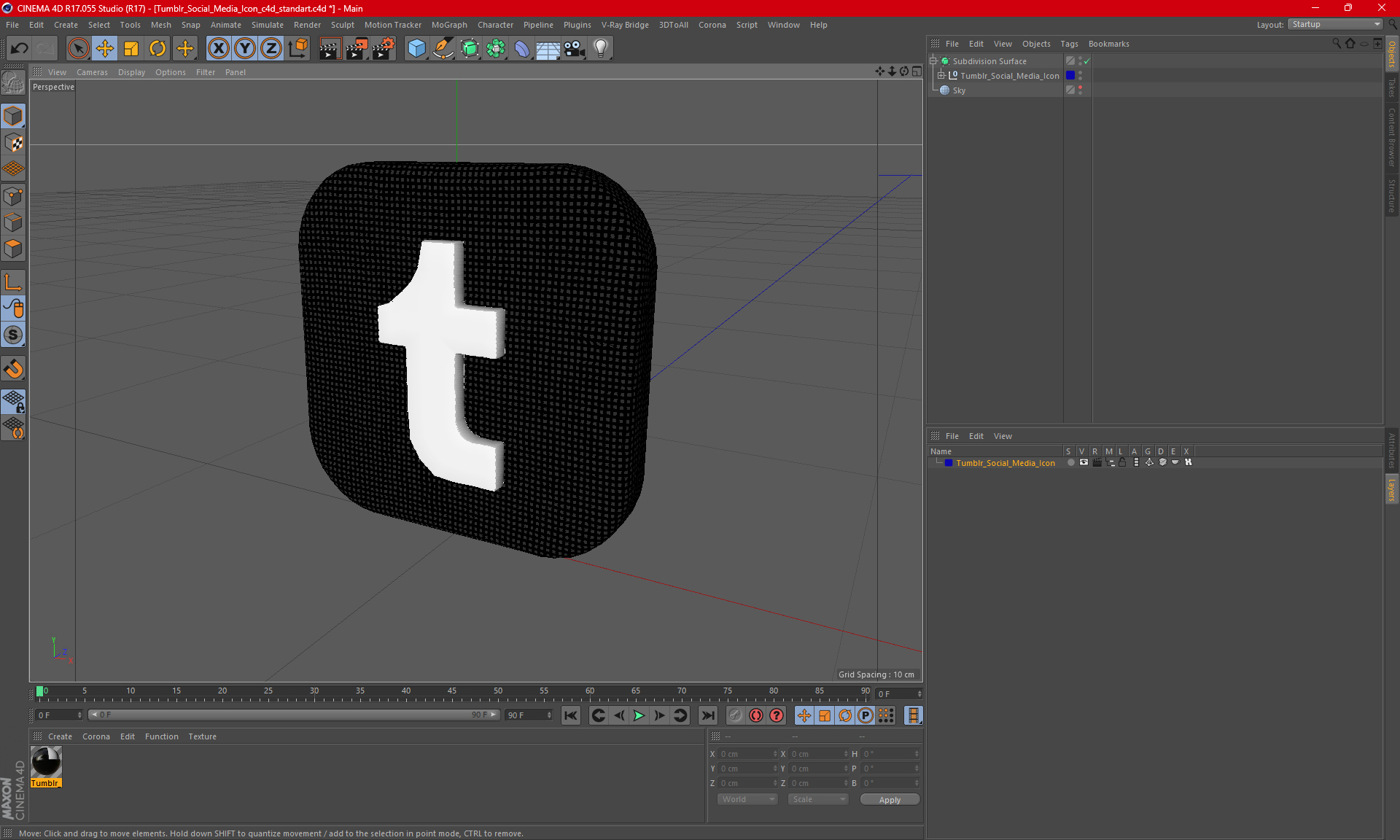
Task: Add a Light object
Action: 600,48
